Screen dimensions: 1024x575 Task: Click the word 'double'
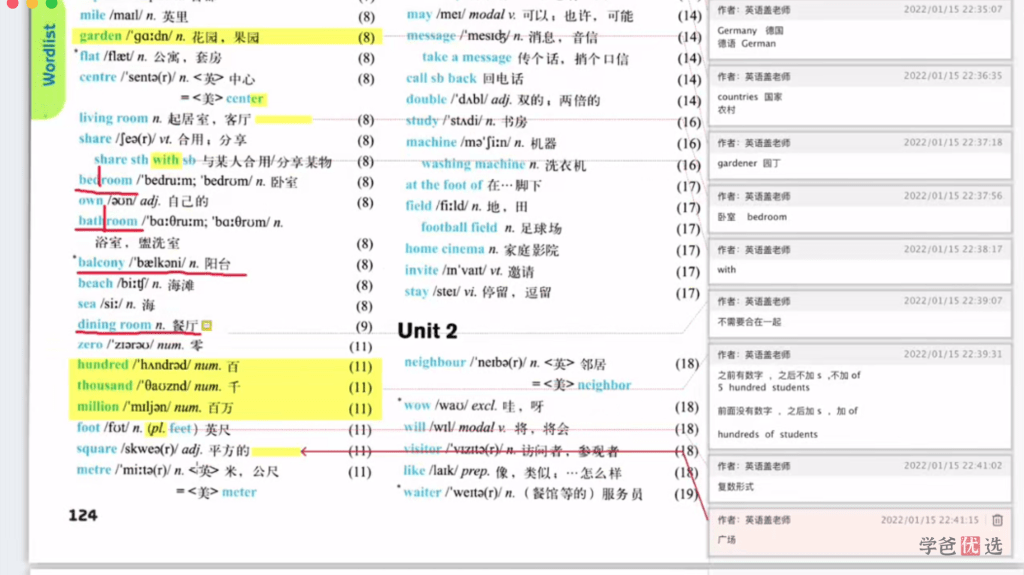(426, 99)
